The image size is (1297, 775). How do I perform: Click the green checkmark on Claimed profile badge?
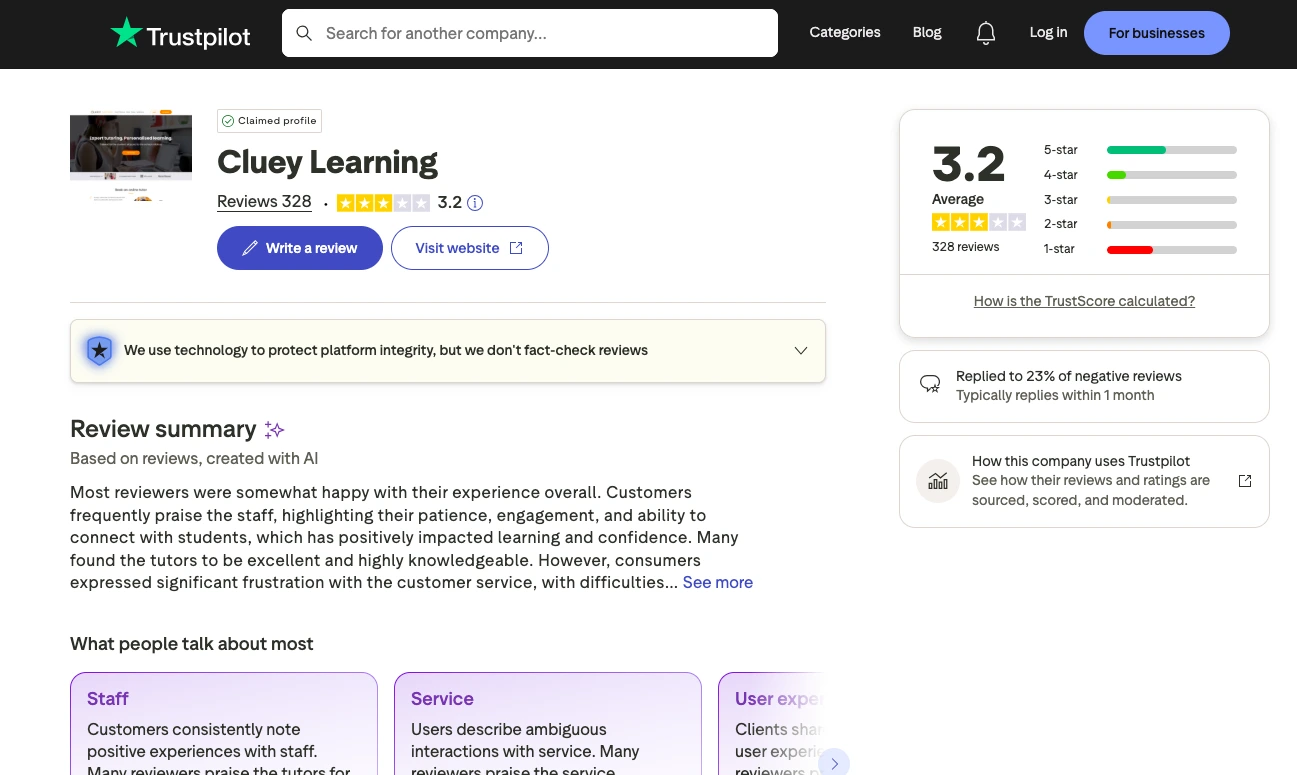click(x=229, y=120)
